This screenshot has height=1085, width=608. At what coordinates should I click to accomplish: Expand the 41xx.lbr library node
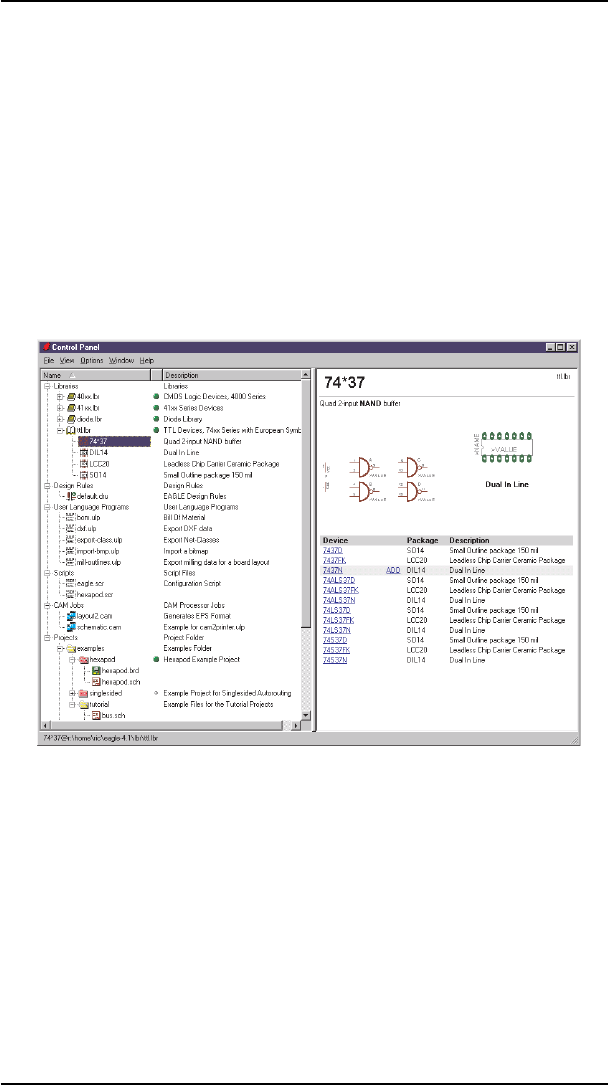[x=60, y=408]
